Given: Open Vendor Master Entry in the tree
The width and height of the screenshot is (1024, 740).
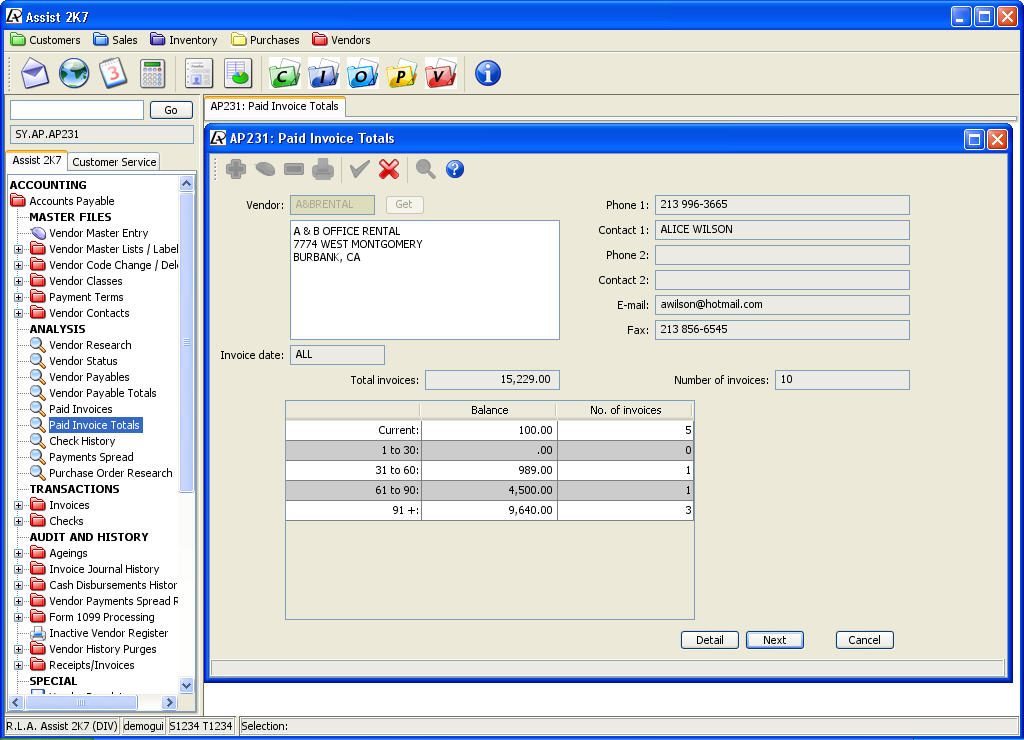Looking at the screenshot, I should pyautogui.click(x=98, y=233).
